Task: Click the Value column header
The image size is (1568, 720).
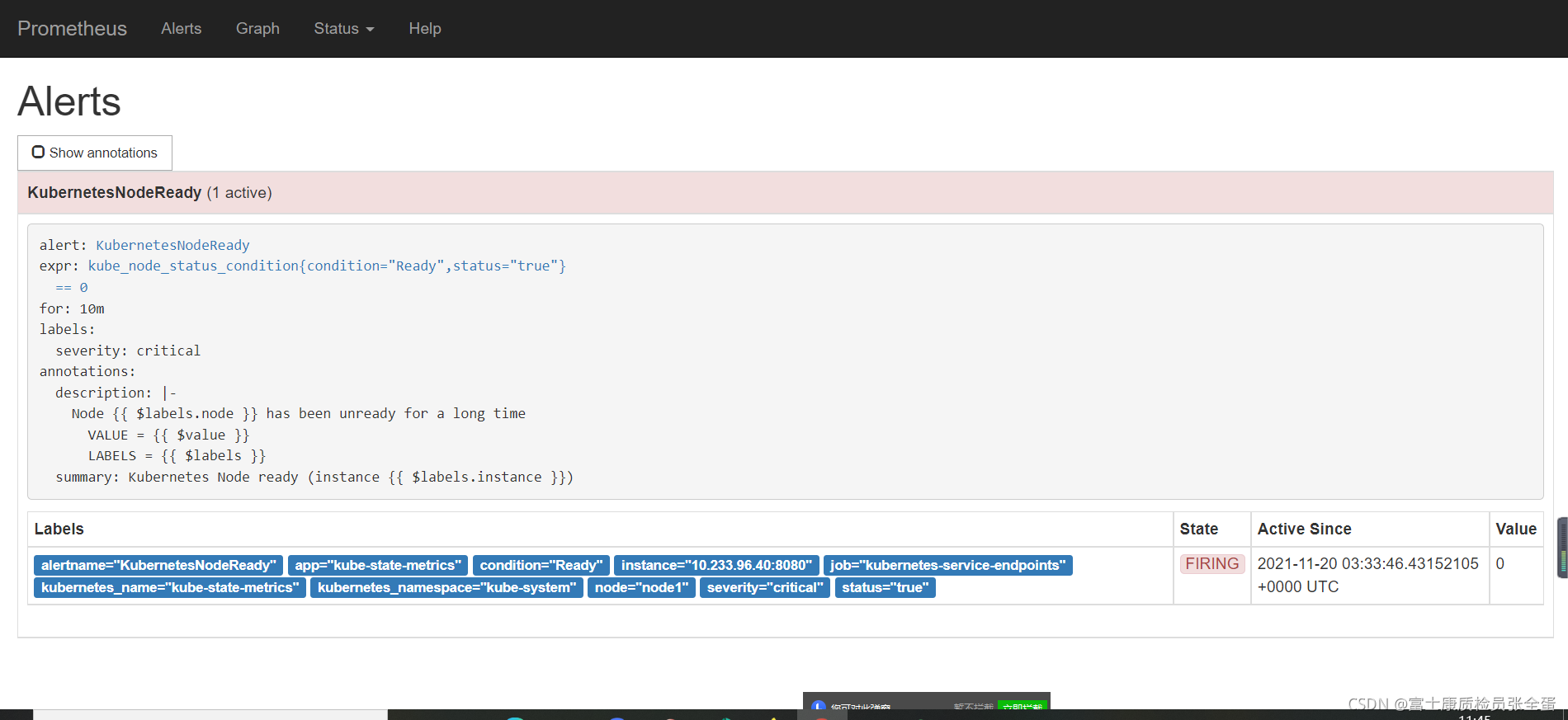Action: (x=1516, y=529)
